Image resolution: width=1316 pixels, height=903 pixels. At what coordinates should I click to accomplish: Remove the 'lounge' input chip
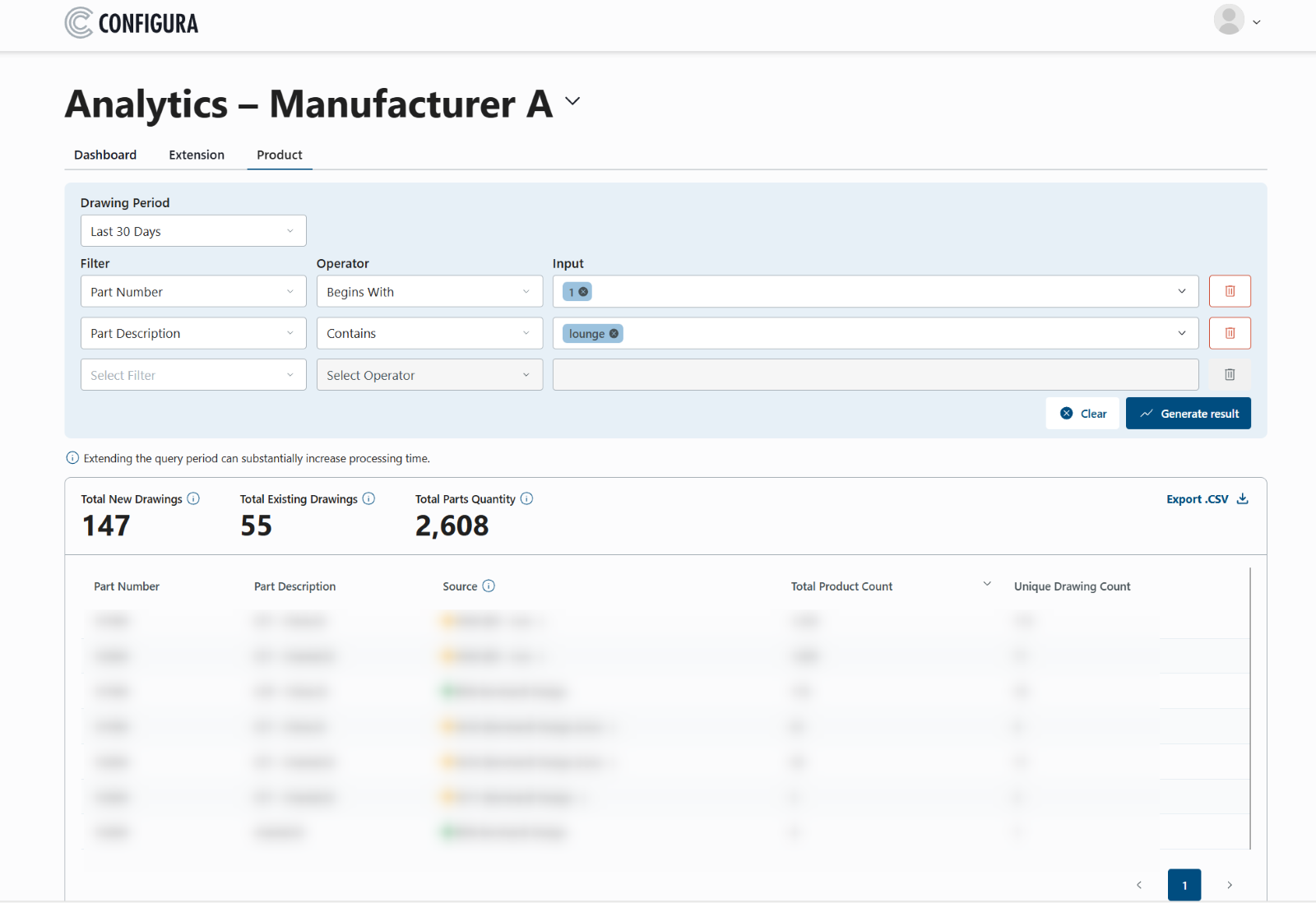click(614, 334)
